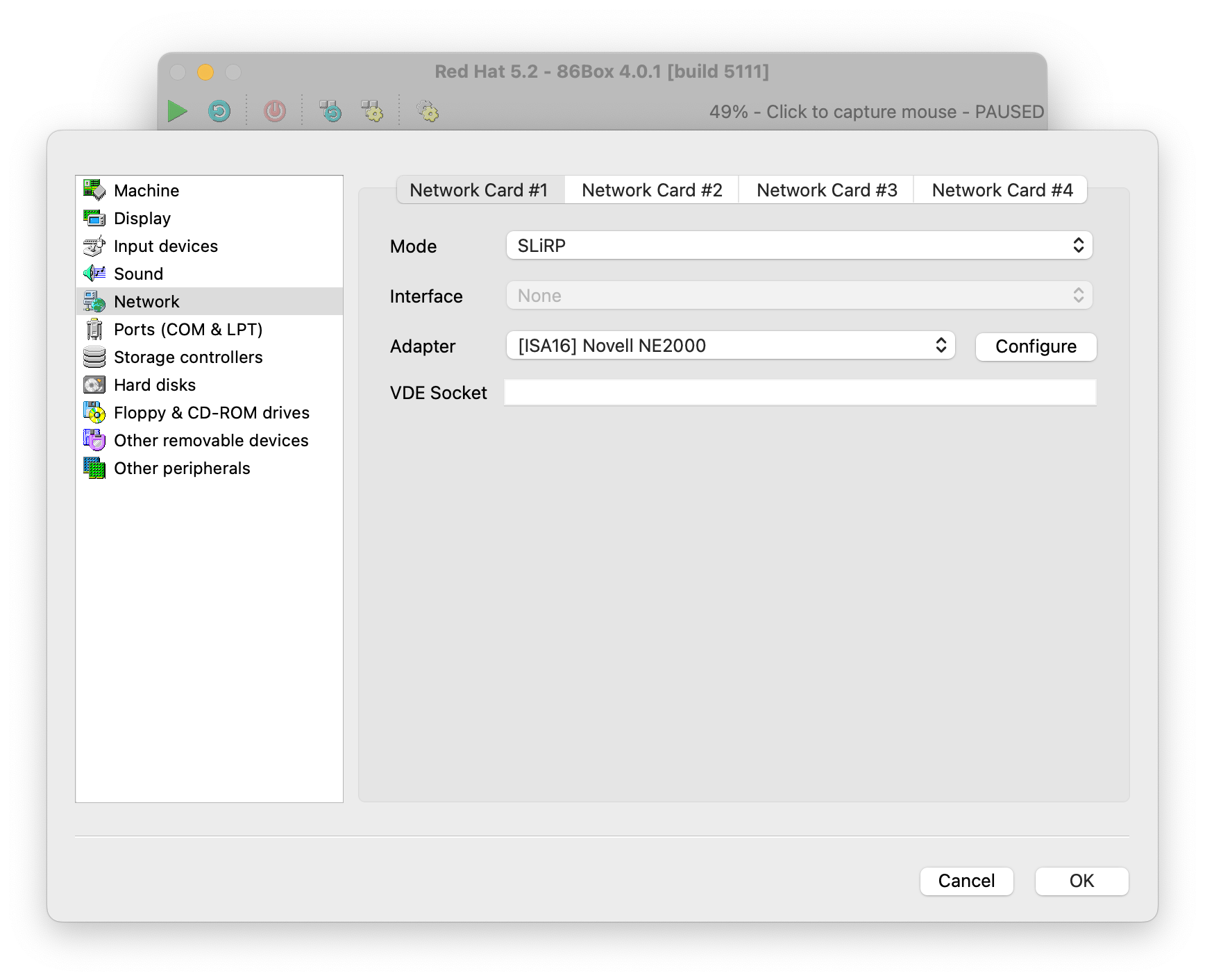
Task: Click the Machine chip icon in sidebar
Action: click(x=93, y=190)
